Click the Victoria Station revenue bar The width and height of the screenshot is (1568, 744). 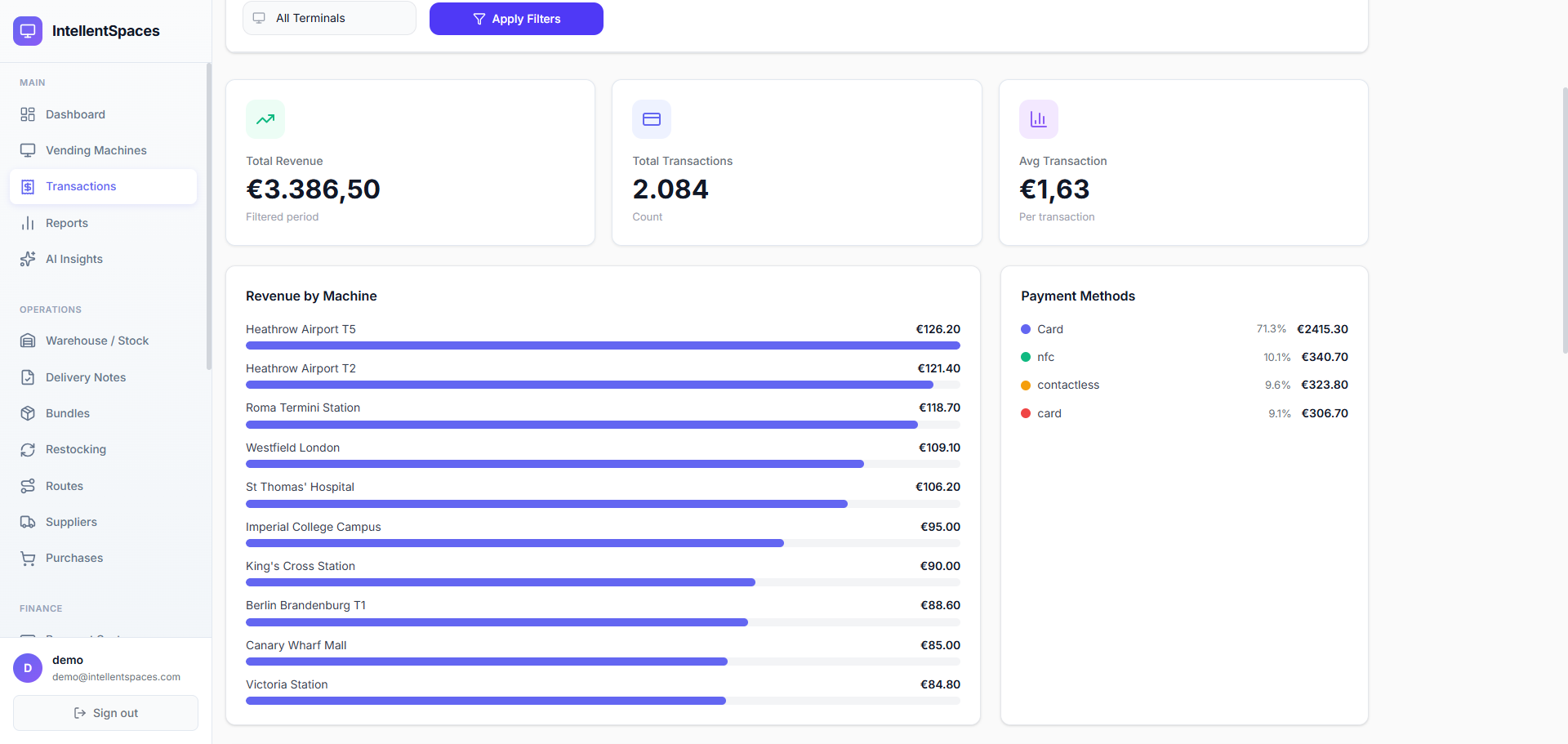486,701
